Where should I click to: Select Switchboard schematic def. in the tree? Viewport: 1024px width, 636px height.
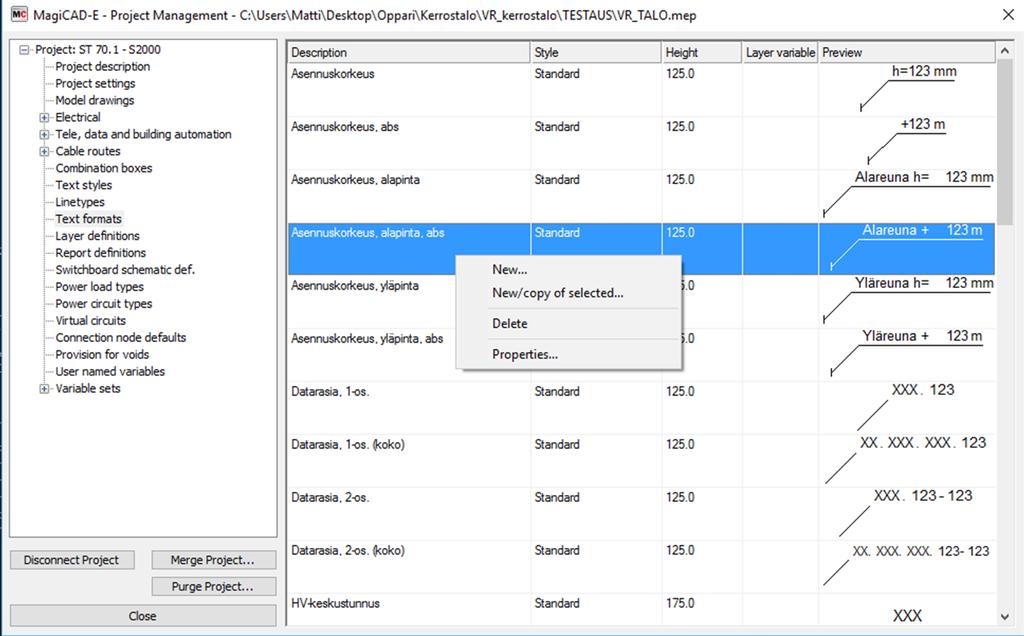(125, 270)
